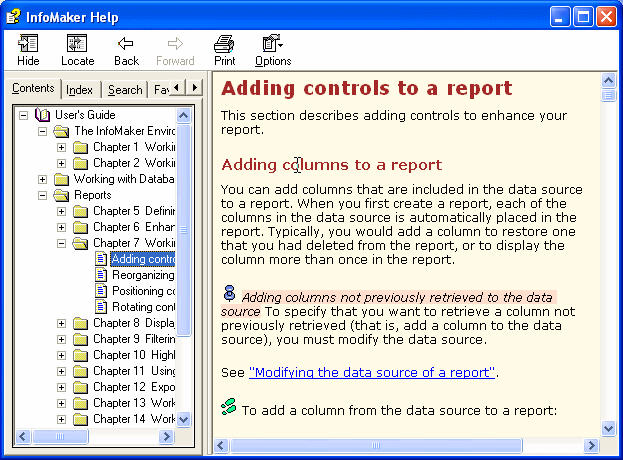
Task: Click tree pane horizontal scroll right arrow
Action: [x=166, y=437]
